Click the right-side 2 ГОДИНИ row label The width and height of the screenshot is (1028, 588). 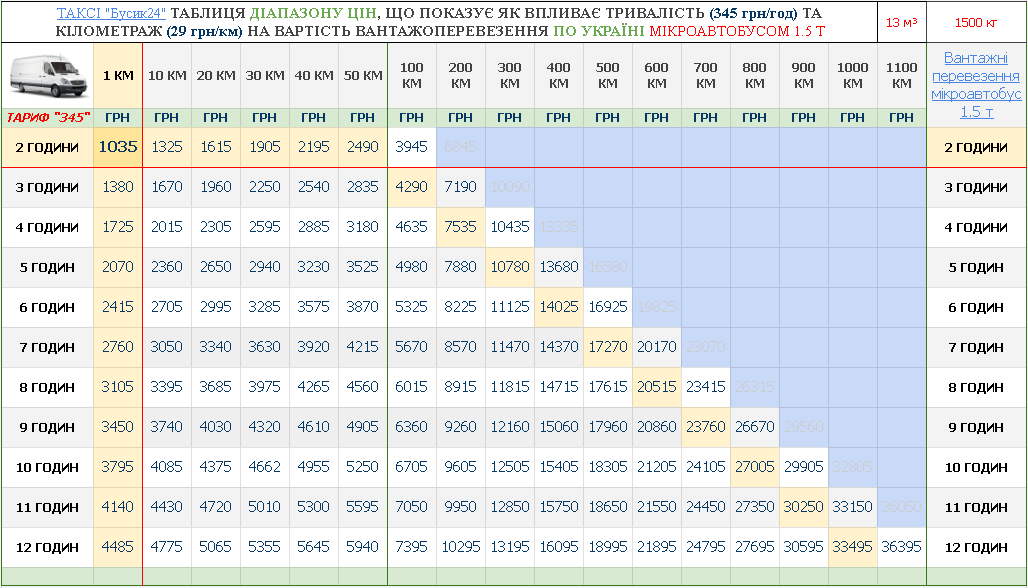[x=976, y=147]
